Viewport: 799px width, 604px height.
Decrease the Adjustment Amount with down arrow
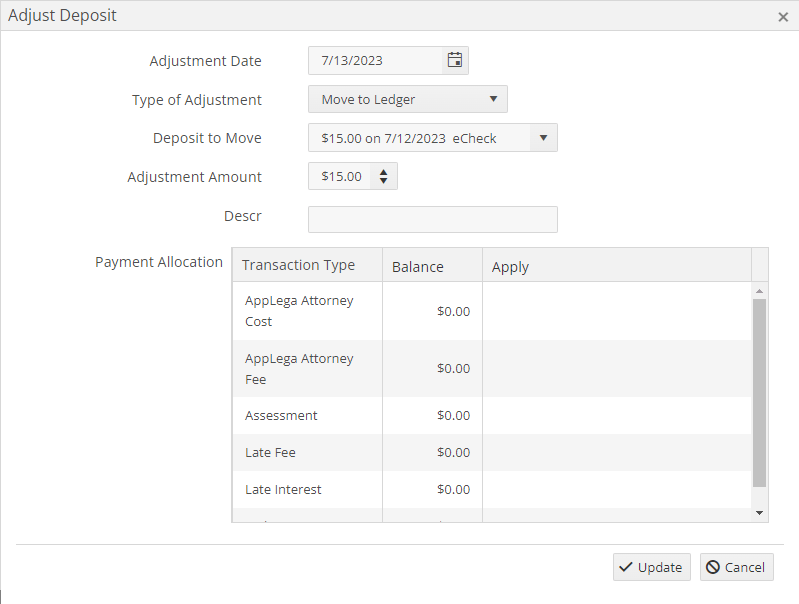(x=383, y=180)
